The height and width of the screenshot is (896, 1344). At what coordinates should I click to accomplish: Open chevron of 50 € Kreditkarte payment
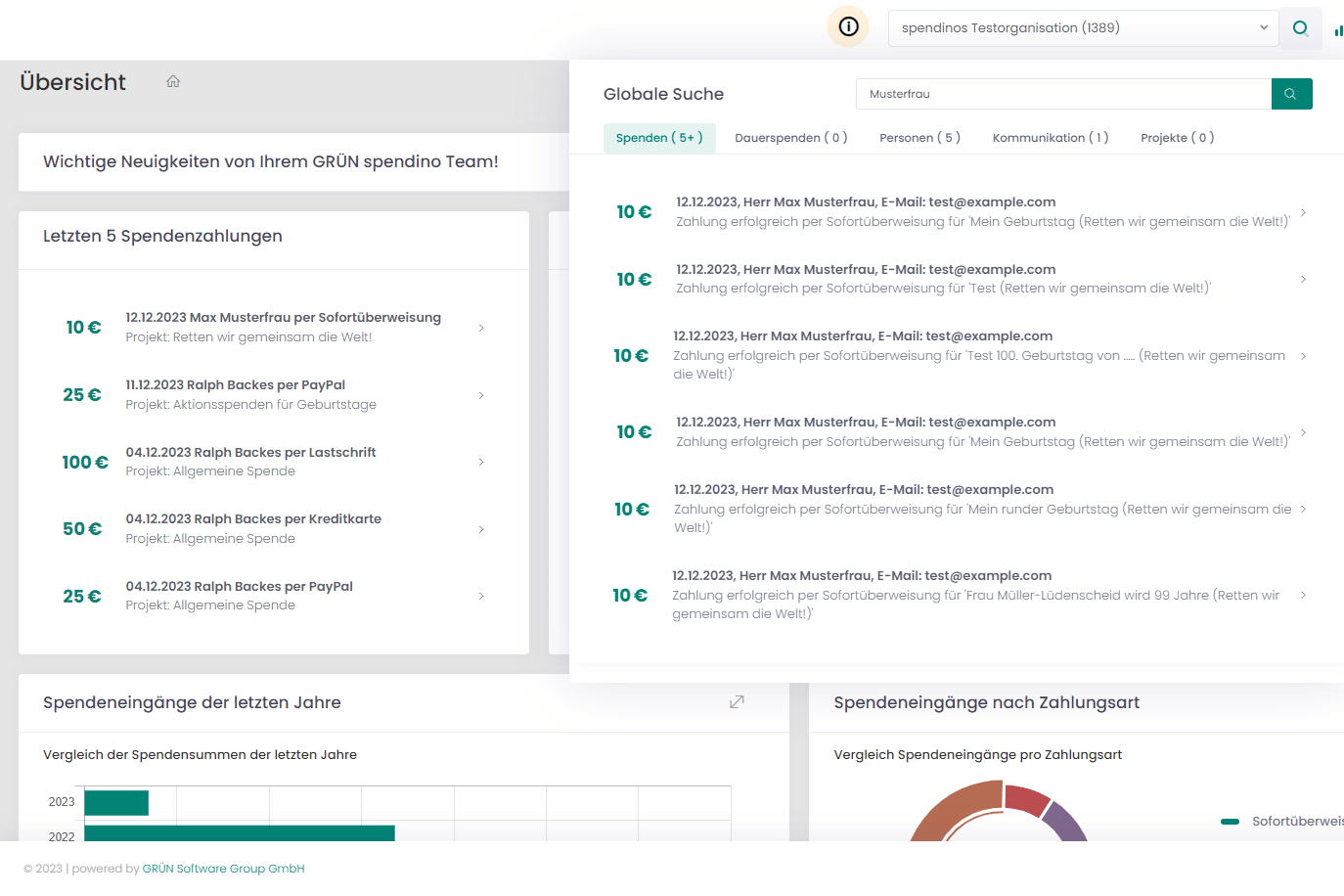pyautogui.click(x=481, y=529)
